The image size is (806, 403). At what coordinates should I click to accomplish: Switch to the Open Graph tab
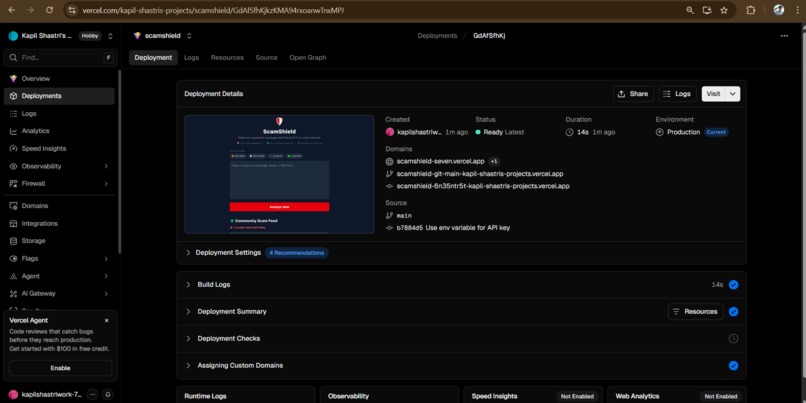tap(307, 58)
